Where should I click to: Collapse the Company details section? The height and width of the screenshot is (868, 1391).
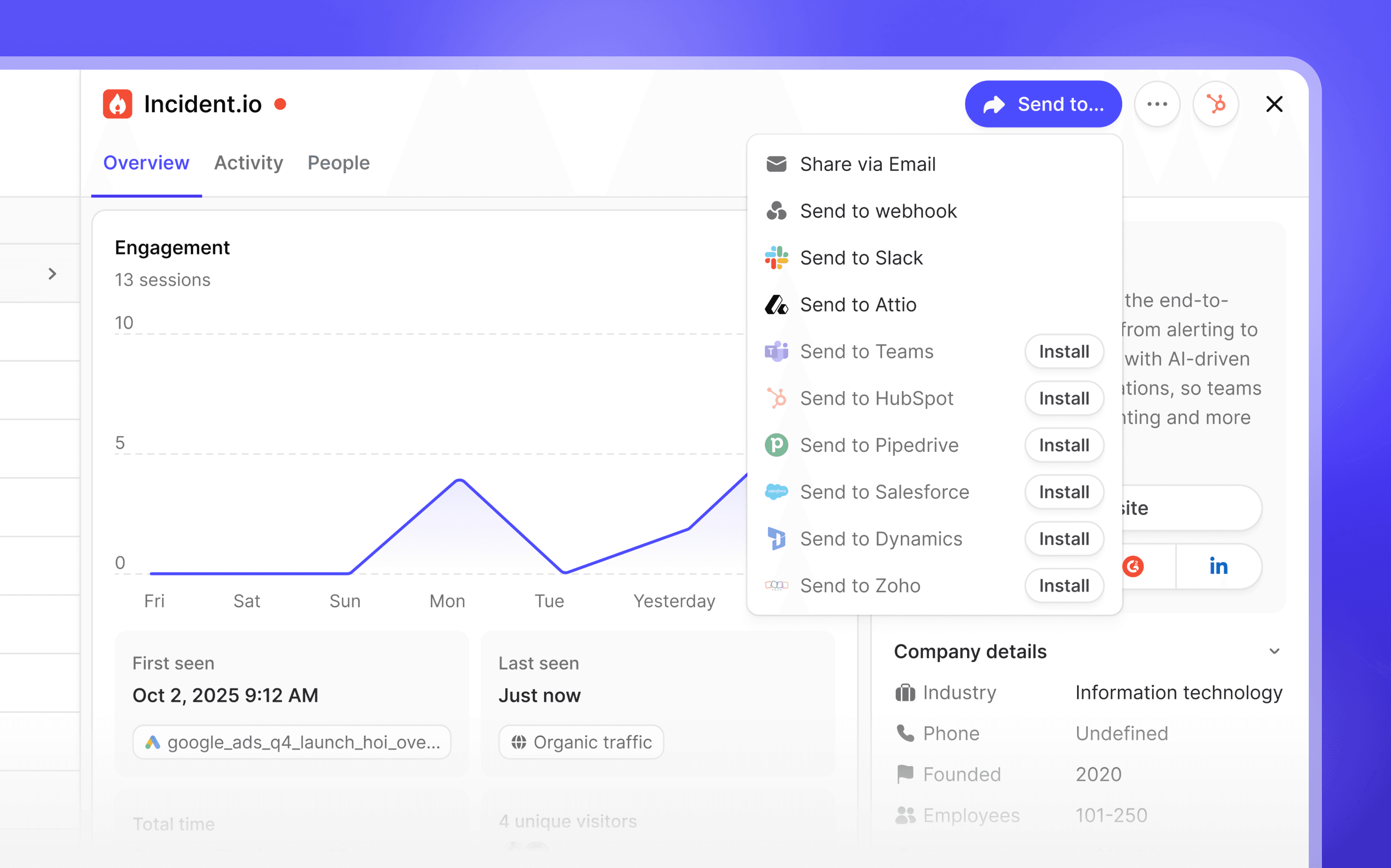tap(1274, 651)
